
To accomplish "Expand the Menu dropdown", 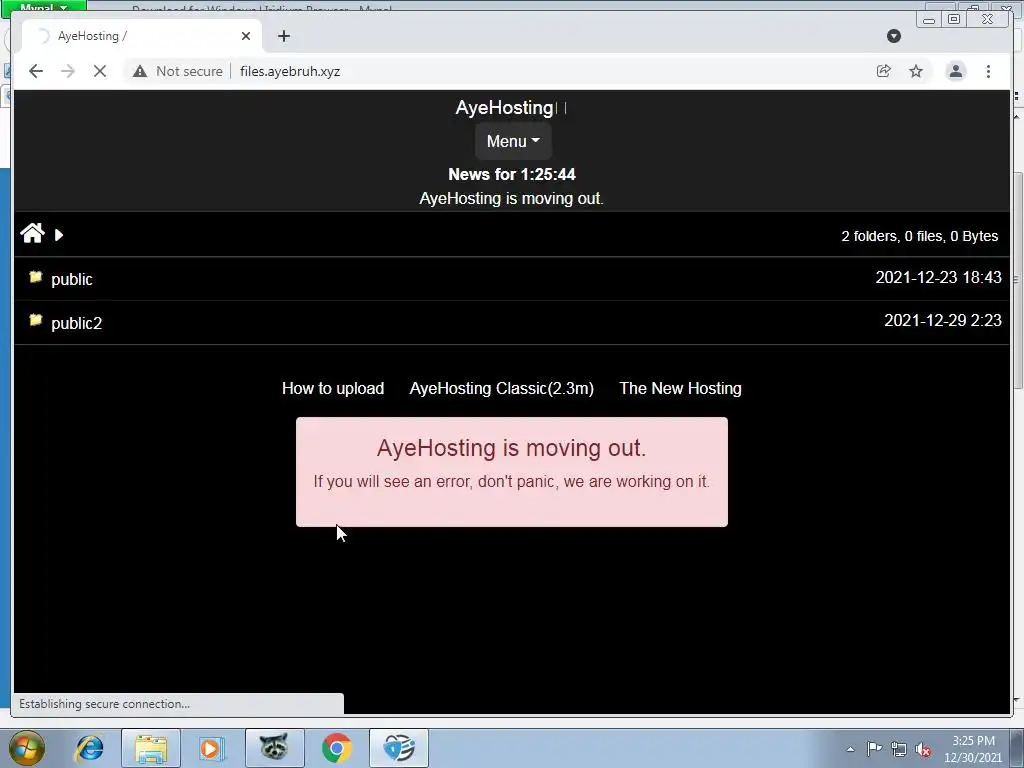I will [x=513, y=141].
